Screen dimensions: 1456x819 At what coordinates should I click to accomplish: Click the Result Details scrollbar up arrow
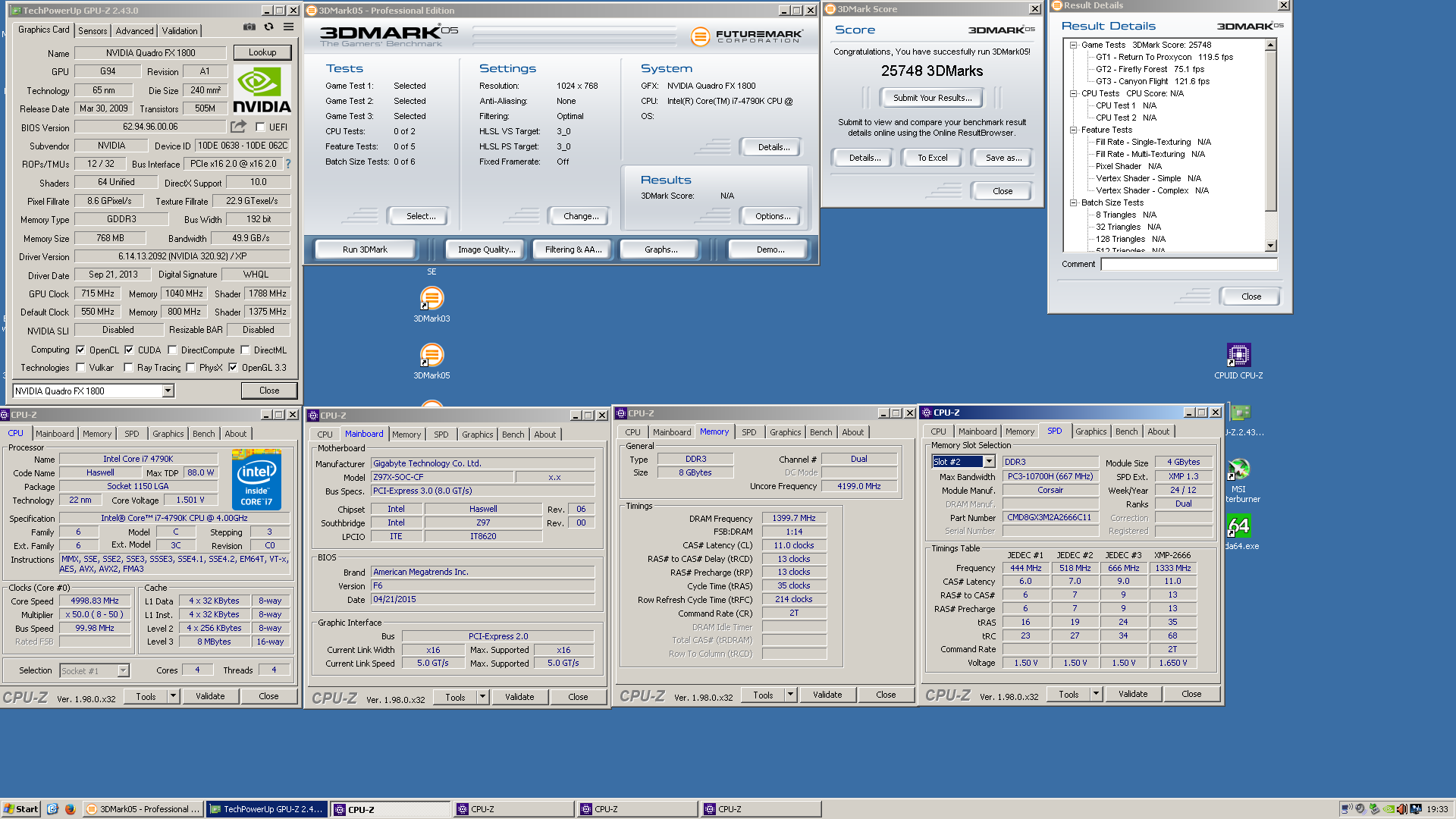click(1271, 45)
